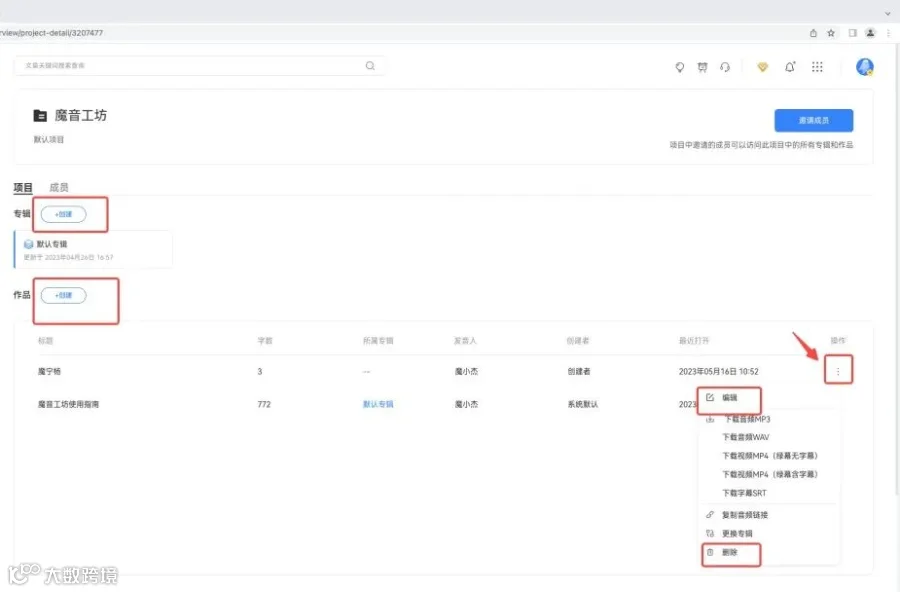900x592 pixels.
Task: Open the lightbulb tips icon
Action: click(680, 67)
